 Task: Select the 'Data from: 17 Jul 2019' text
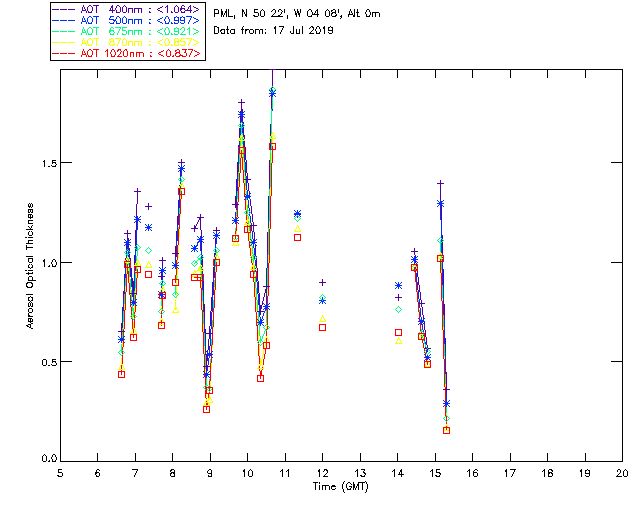click(273, 31)
